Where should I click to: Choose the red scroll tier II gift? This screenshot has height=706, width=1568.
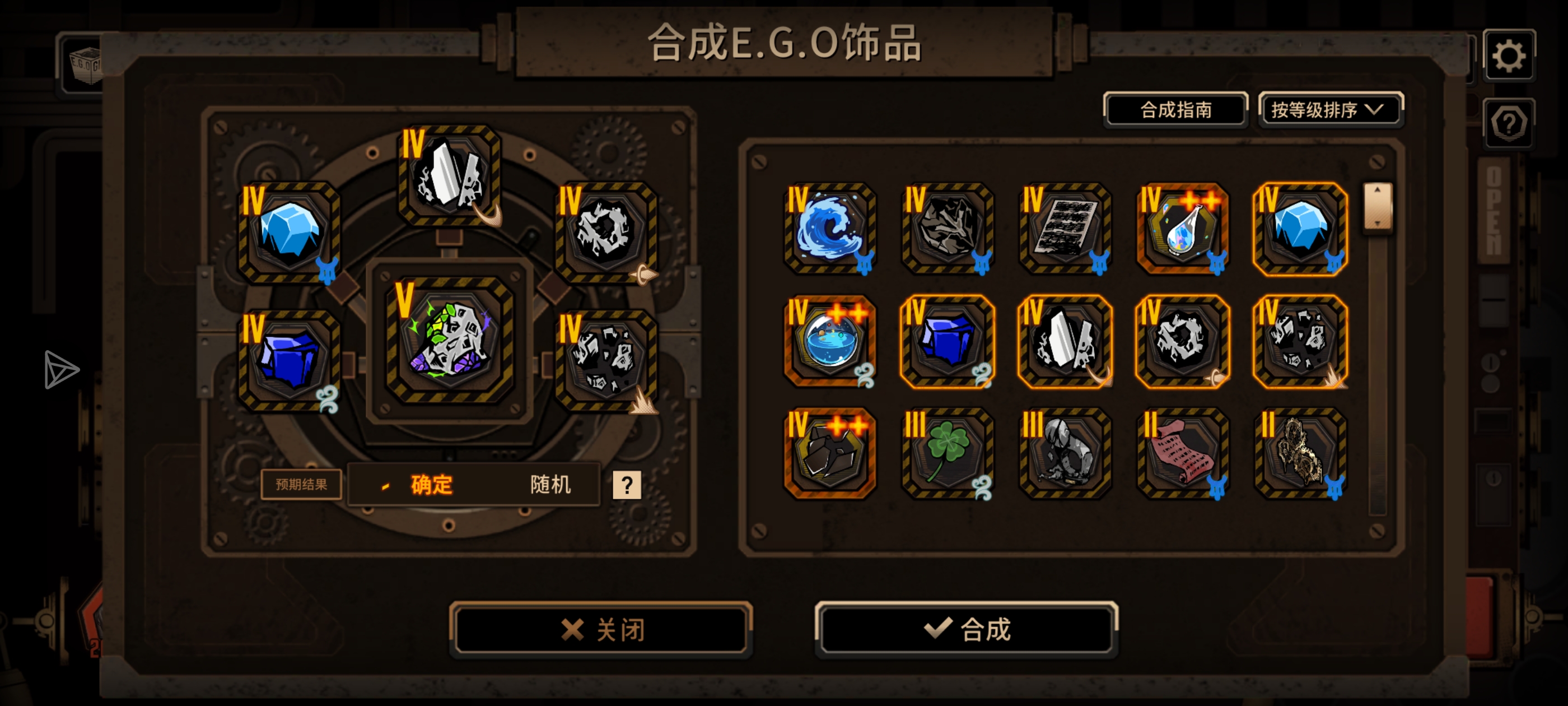click(x=1182, y=454)
